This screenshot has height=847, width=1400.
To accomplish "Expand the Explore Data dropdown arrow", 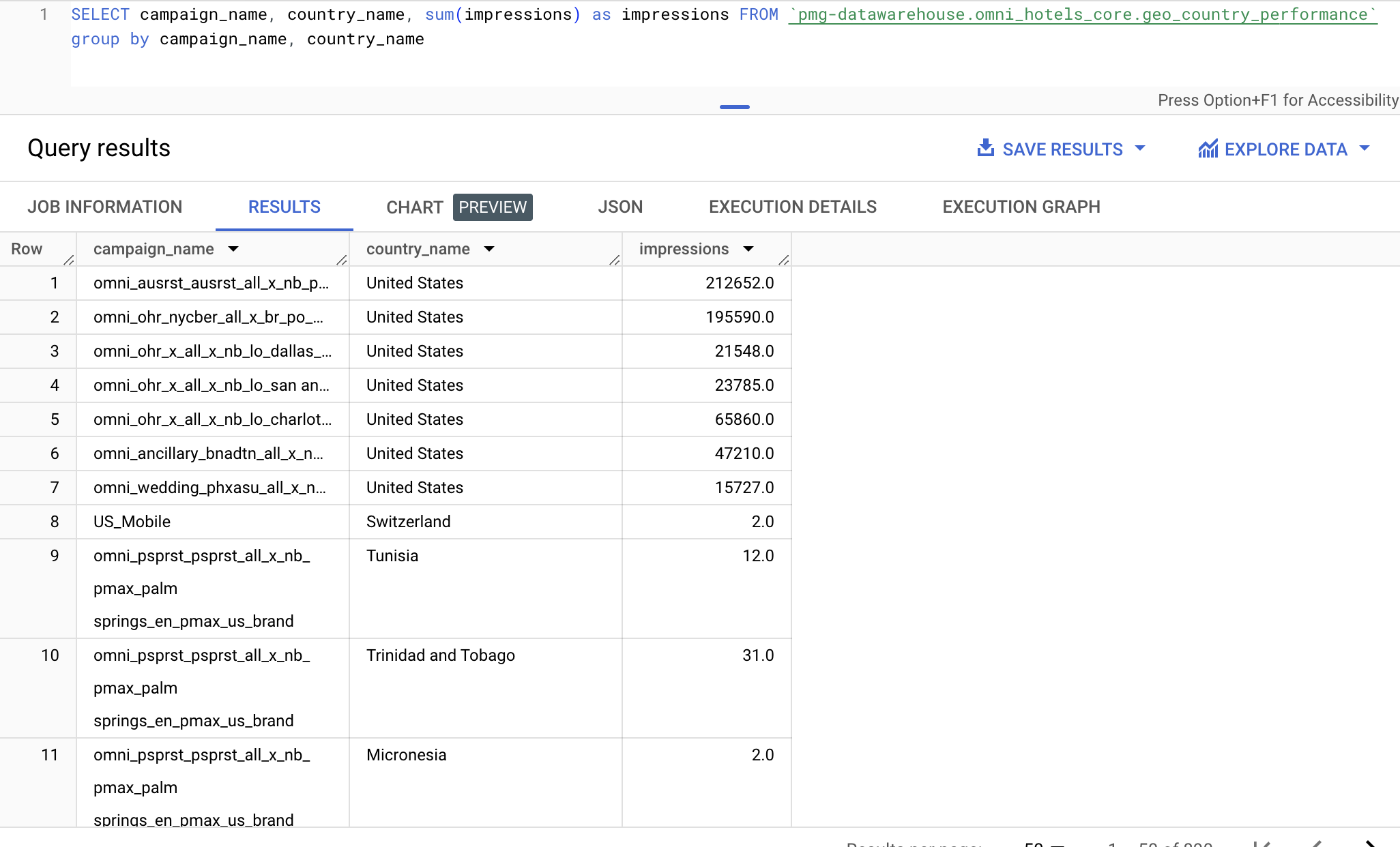I will tap(1365, 149).
